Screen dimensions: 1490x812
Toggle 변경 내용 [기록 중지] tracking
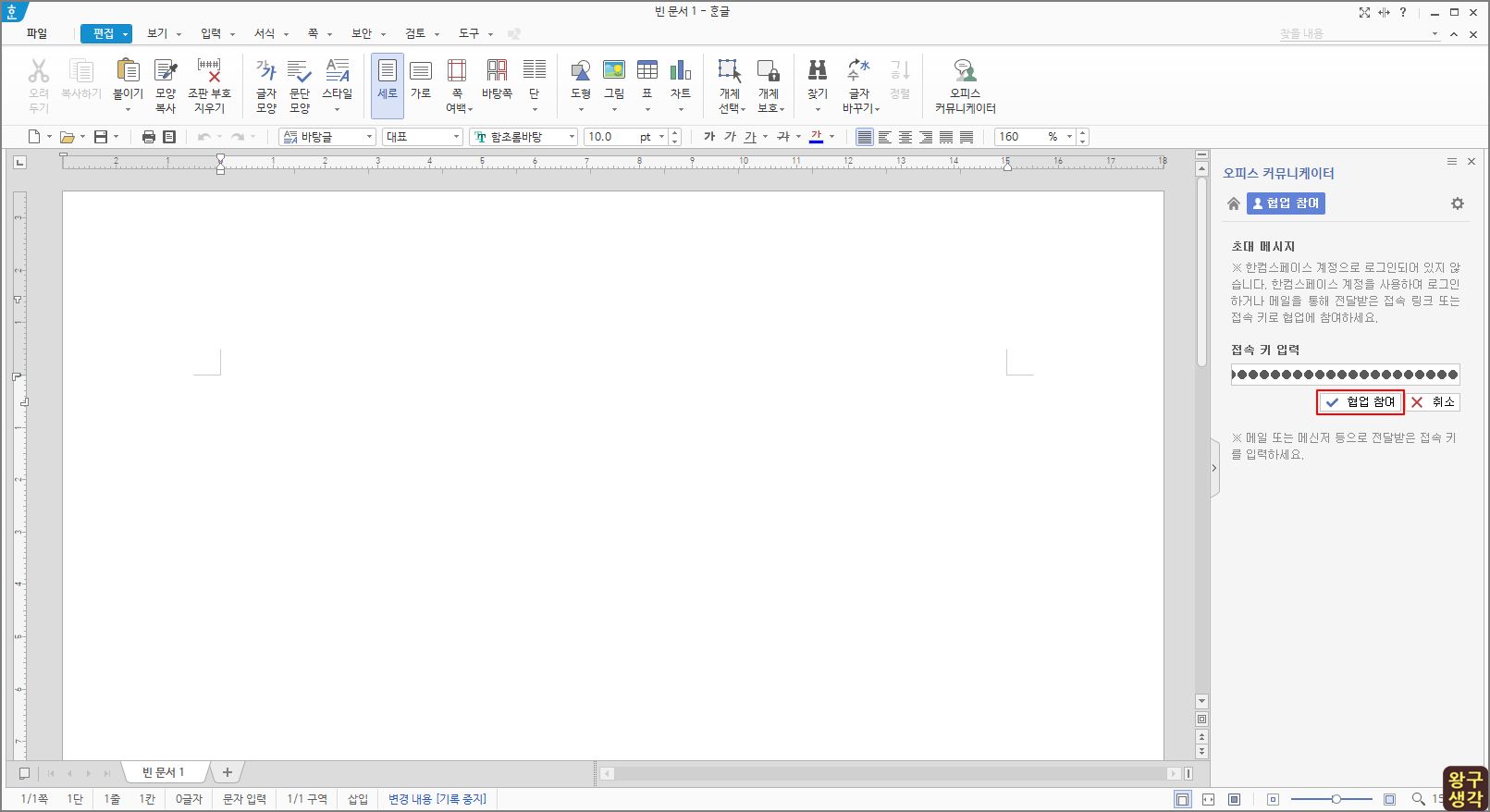[437, 799]
